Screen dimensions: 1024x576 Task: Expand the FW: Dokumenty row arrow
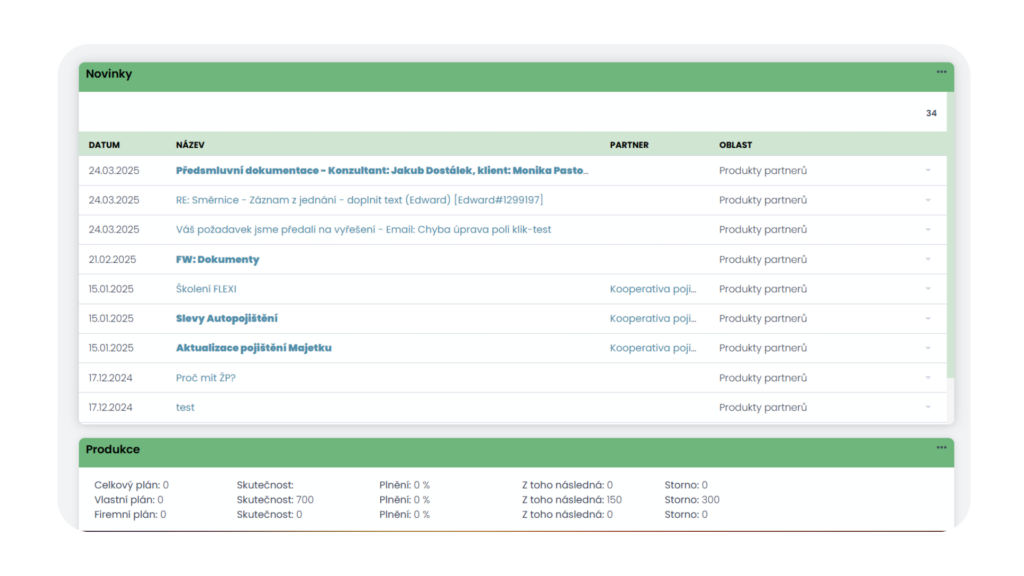(x=928, y=260)
